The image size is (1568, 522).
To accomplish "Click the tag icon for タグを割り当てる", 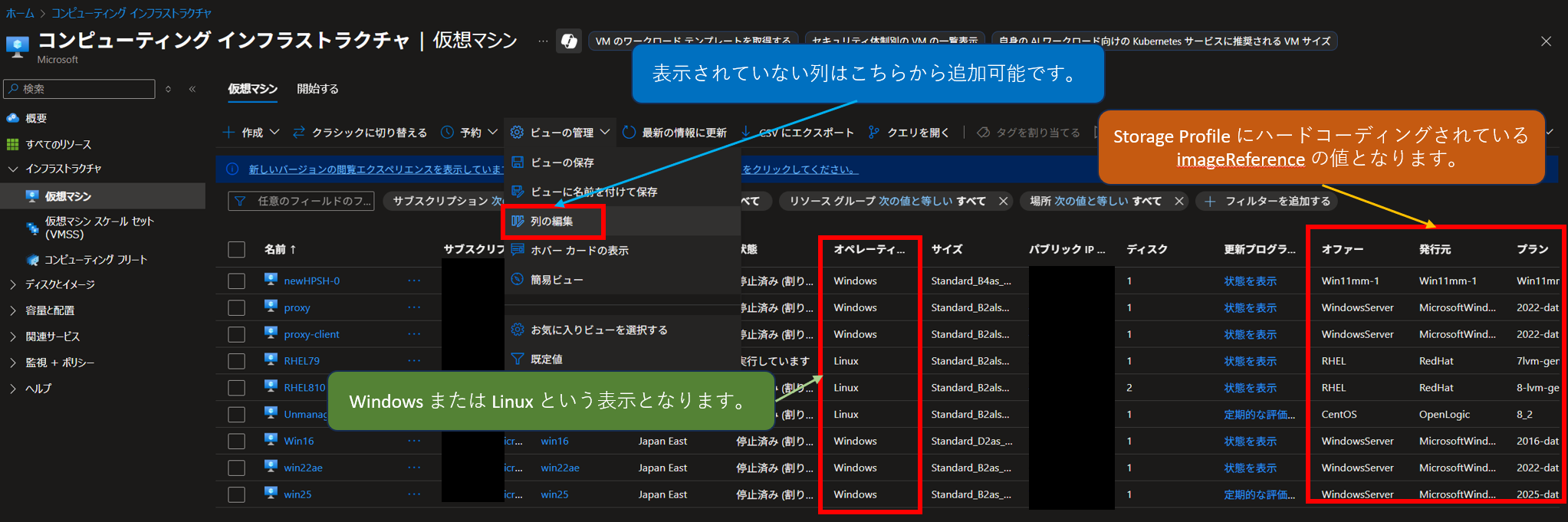I will coord(983,132).
